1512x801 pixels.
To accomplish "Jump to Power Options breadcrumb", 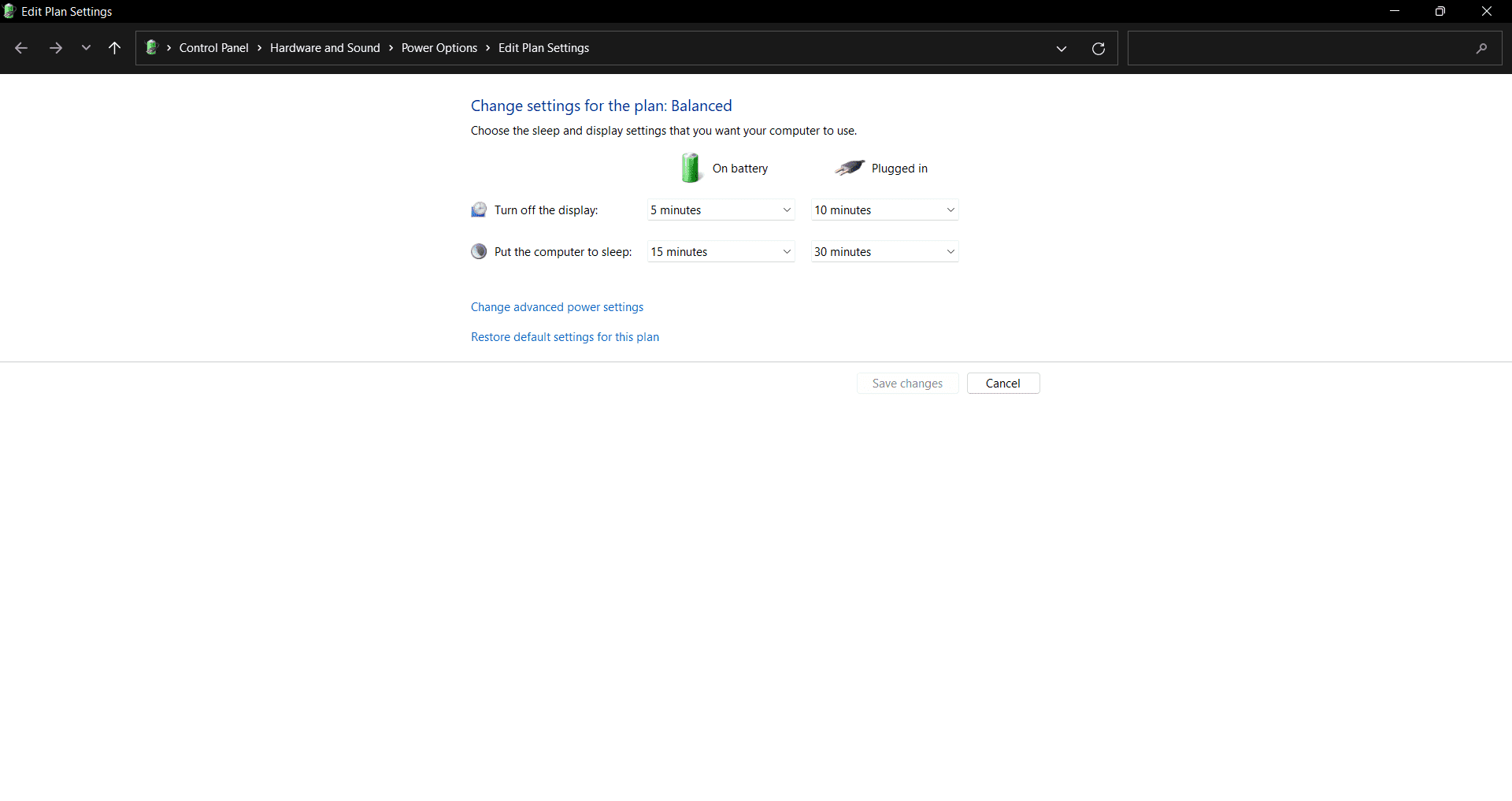I will (439, 48).
